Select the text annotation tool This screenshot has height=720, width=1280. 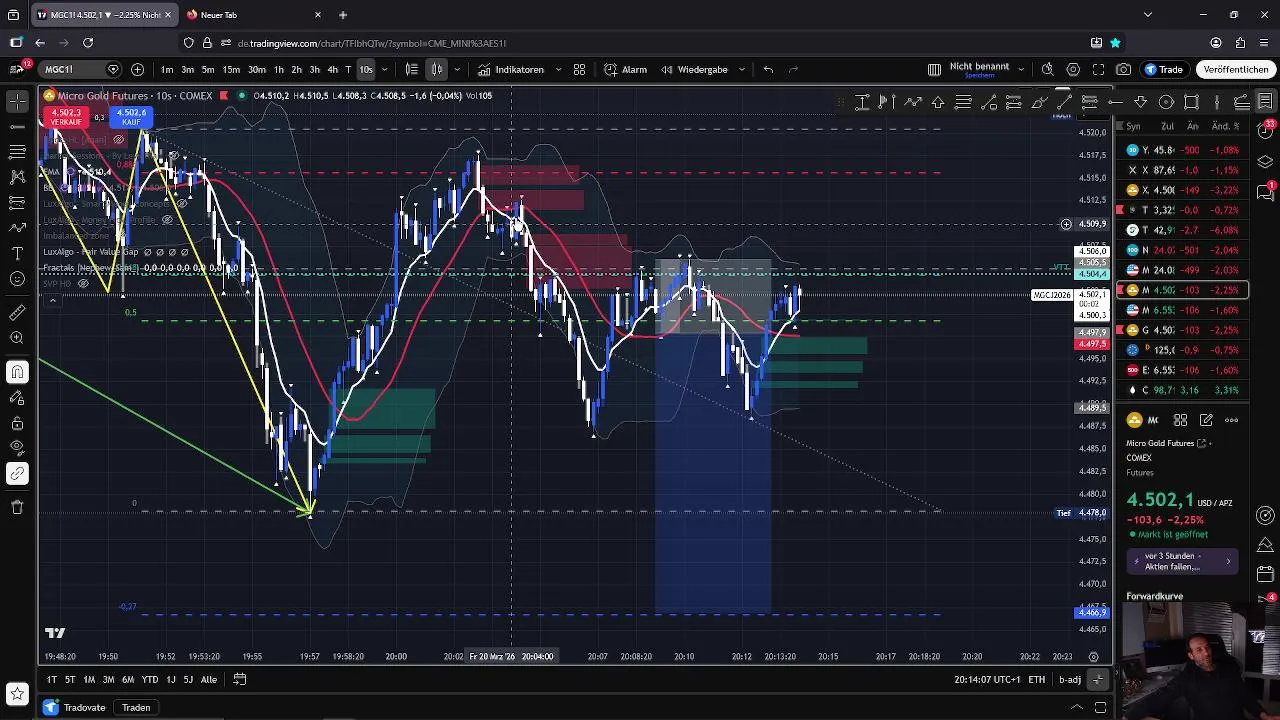pos(17,254)
